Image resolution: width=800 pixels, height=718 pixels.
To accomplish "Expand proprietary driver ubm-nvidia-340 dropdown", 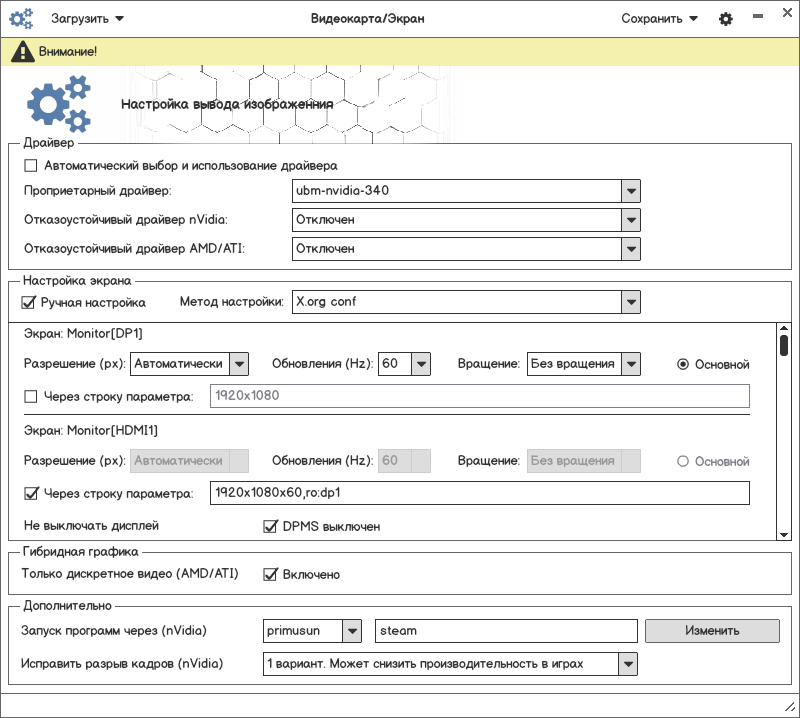I will coord(629,191).
